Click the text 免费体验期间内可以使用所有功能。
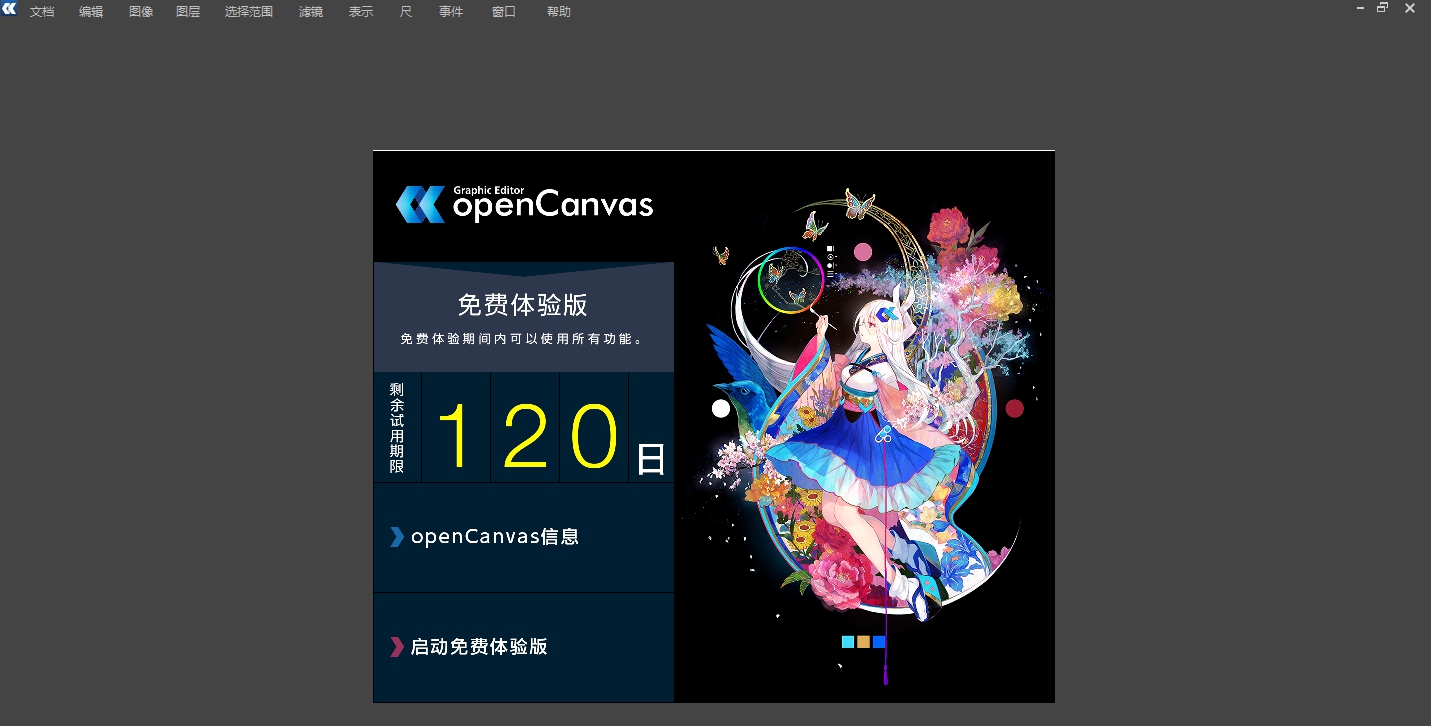Screen dimensions: 1431x726 click(x=522, y=339)
